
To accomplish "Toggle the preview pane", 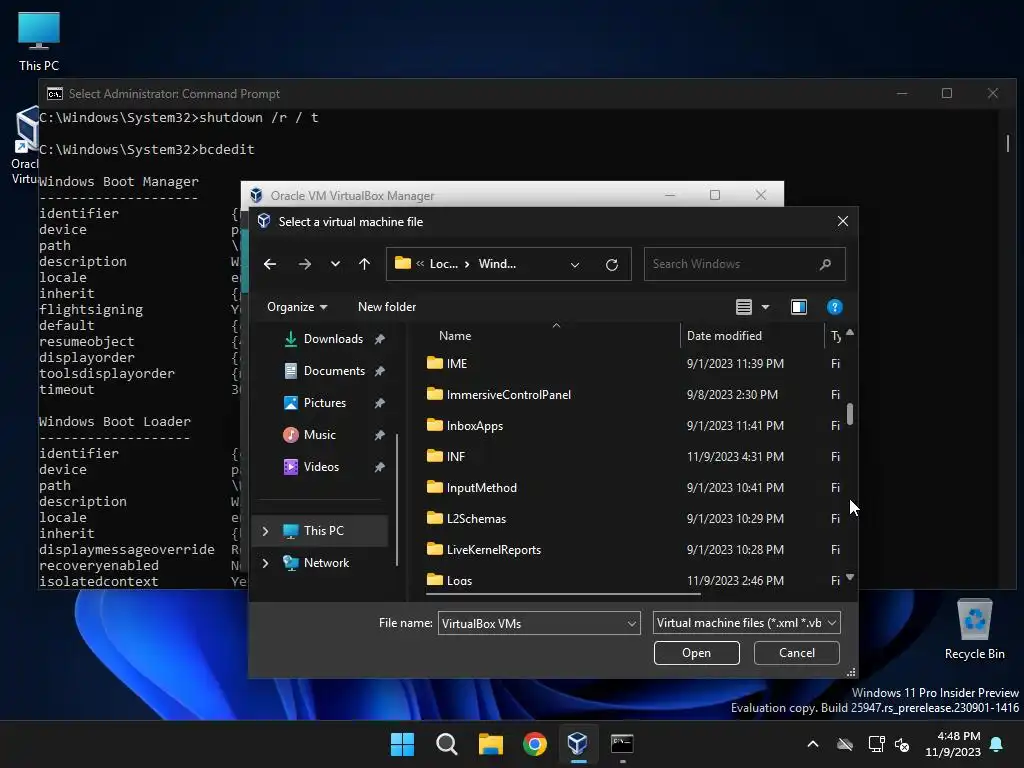I will tap(799, 307).
